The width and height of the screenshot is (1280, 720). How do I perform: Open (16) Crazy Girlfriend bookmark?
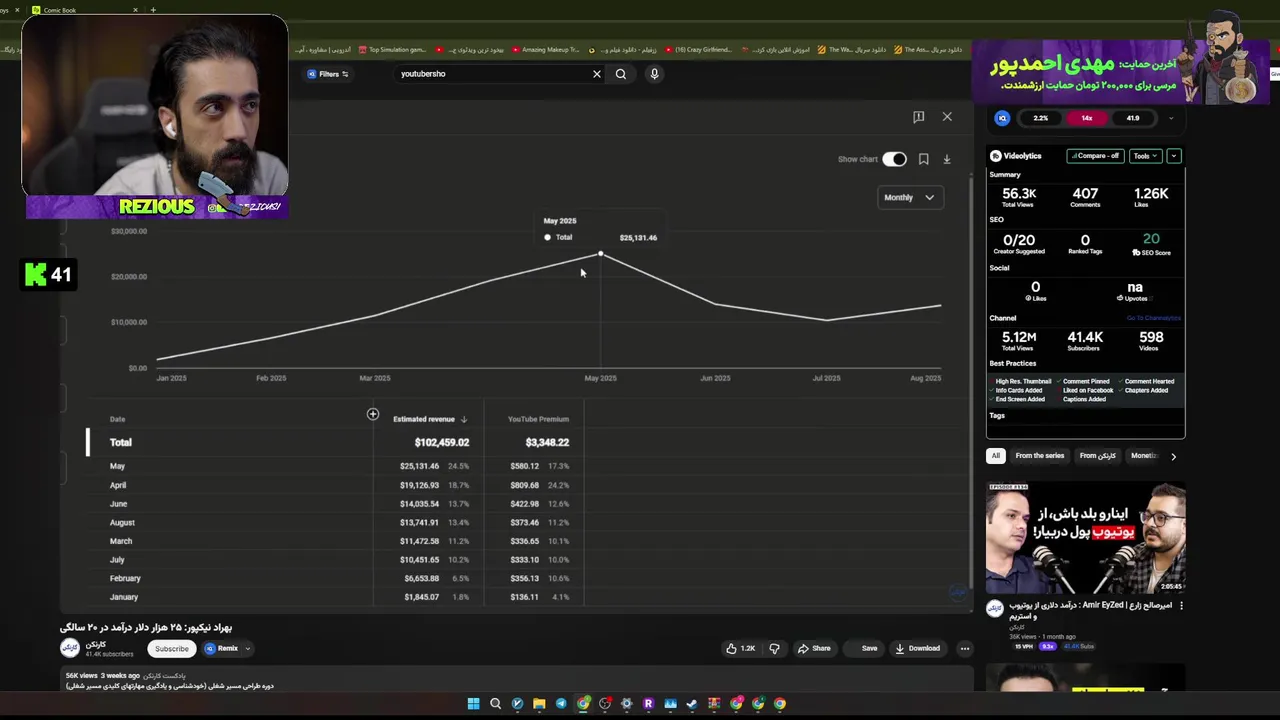pos(697,50)
